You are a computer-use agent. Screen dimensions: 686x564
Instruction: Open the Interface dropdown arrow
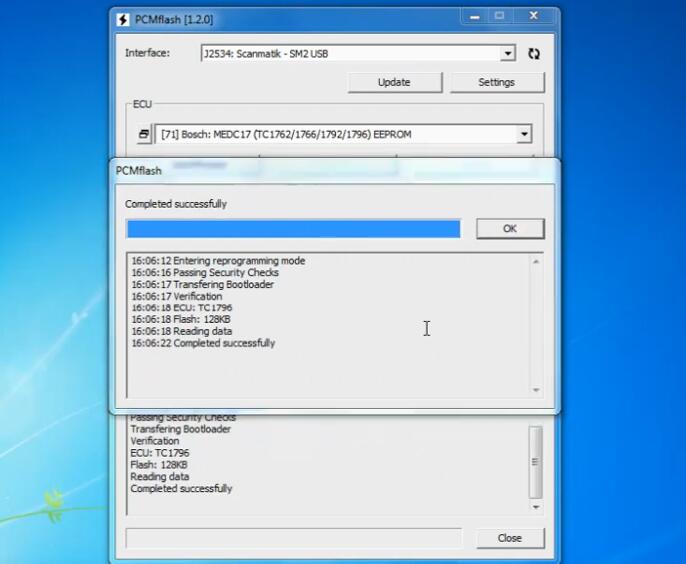(508, 54)
